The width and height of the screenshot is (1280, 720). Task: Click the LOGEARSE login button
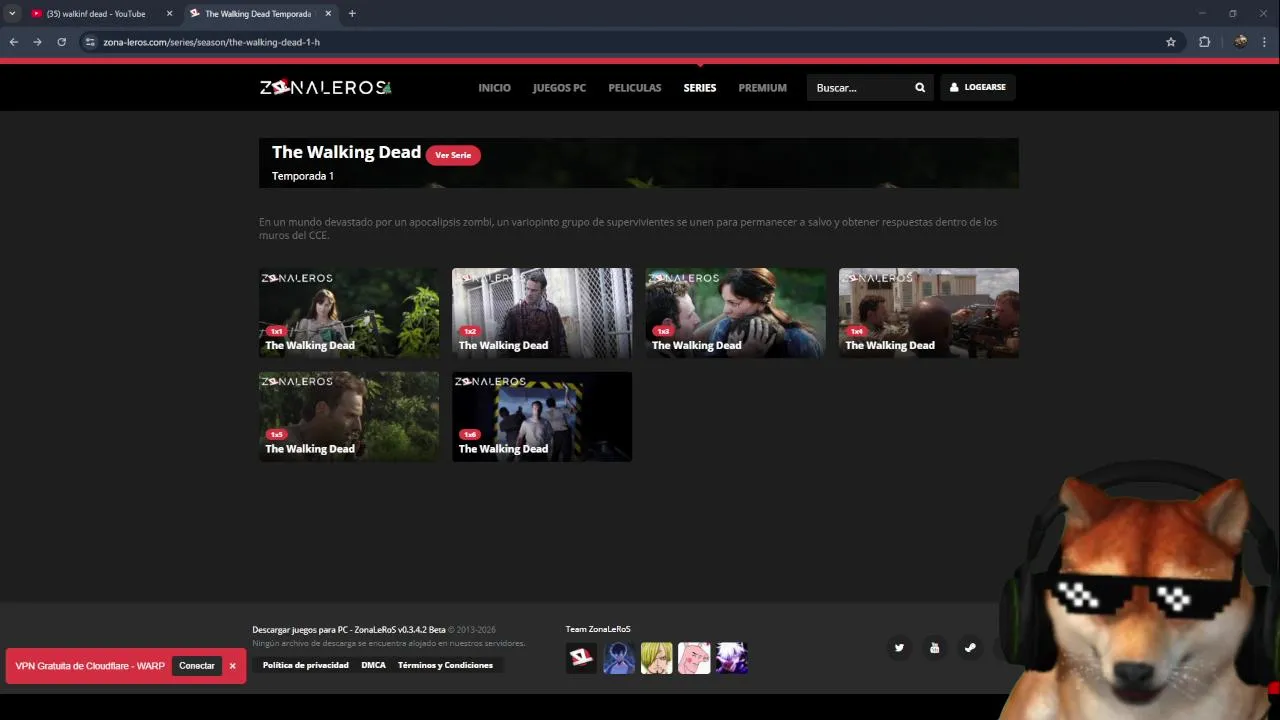coord(978,88)
